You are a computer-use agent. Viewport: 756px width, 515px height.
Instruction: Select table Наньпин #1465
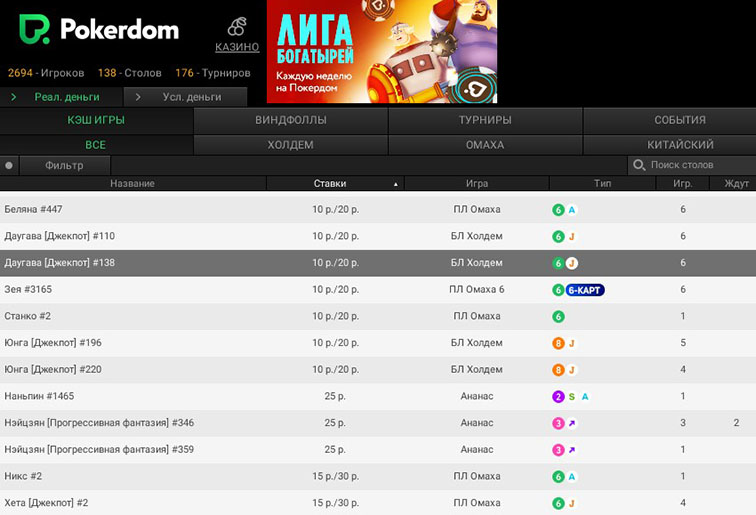(378, 396)
